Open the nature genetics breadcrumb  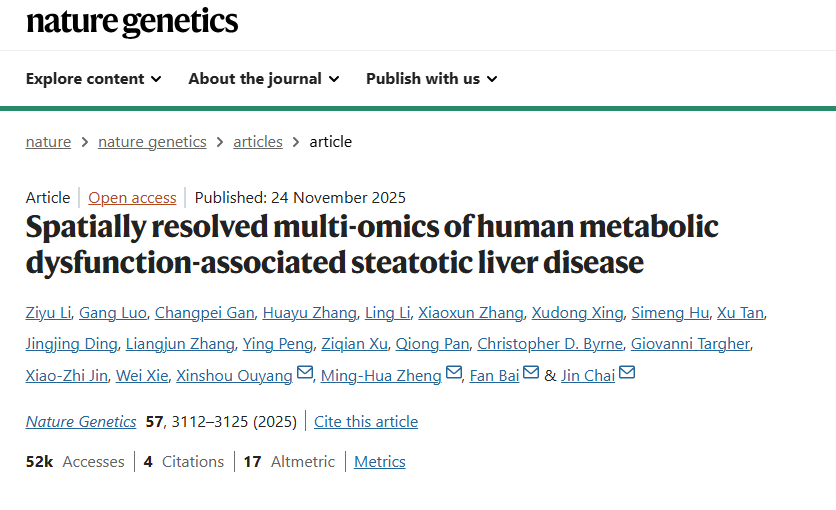point(152,142)
